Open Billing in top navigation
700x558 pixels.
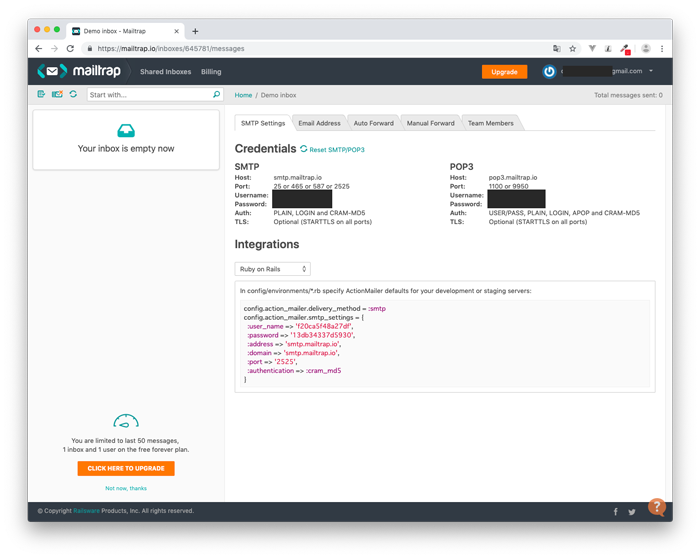tap(211, 71)
